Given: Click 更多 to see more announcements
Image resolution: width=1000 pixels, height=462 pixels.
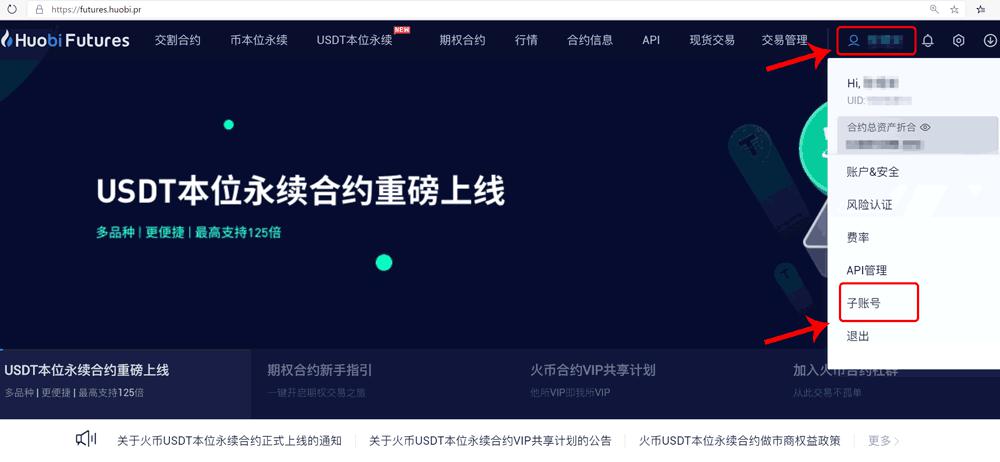Looking at the screenshot, I should coord(884,440).
